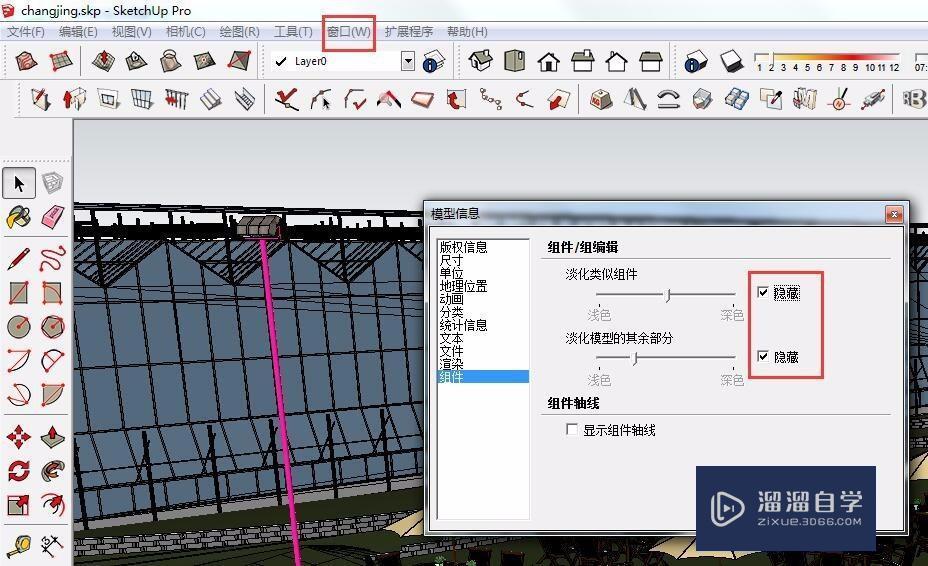928x566 pixels.
Task: Select 地理位置 in Model Info list
Action: tap(463, 286)
